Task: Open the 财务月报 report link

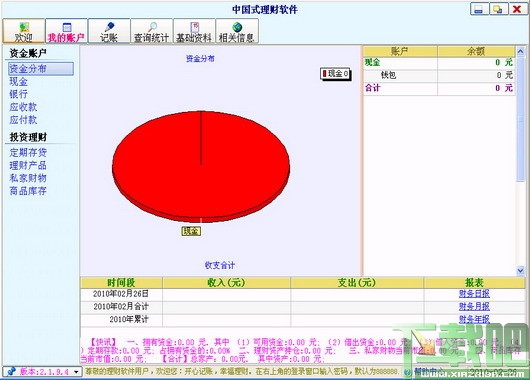Action: pyautogui.click(x=474, y=306)
